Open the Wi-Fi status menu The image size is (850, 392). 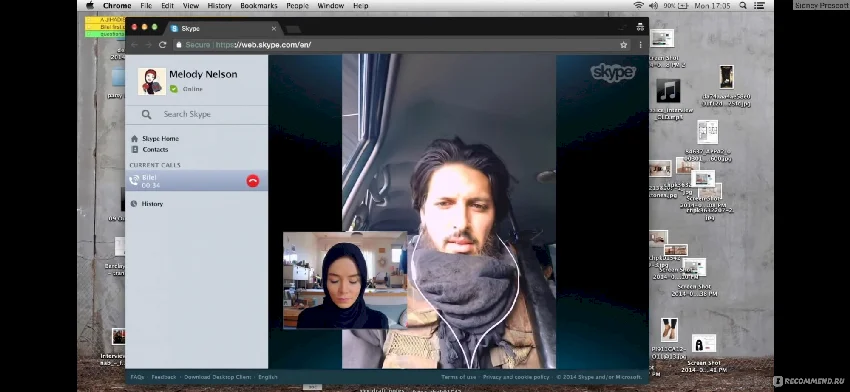coord(639,5)
